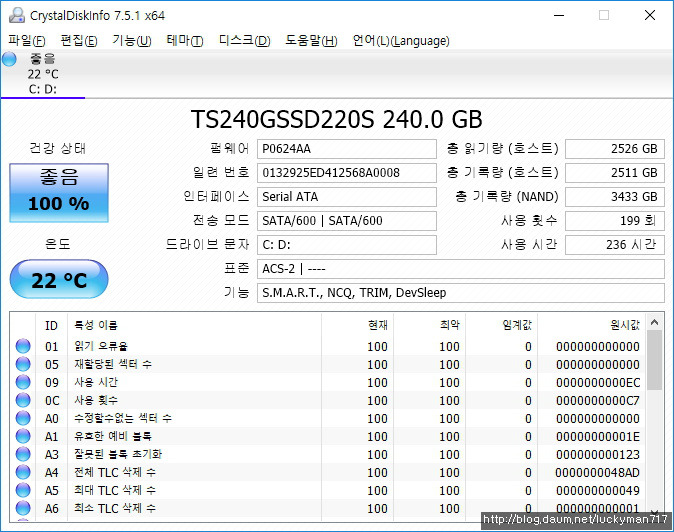This screenshot has width=674, height=532.
Task: Click status orb for row A5 최대 TLC 삭제 수
Action: tap(23, 490)
